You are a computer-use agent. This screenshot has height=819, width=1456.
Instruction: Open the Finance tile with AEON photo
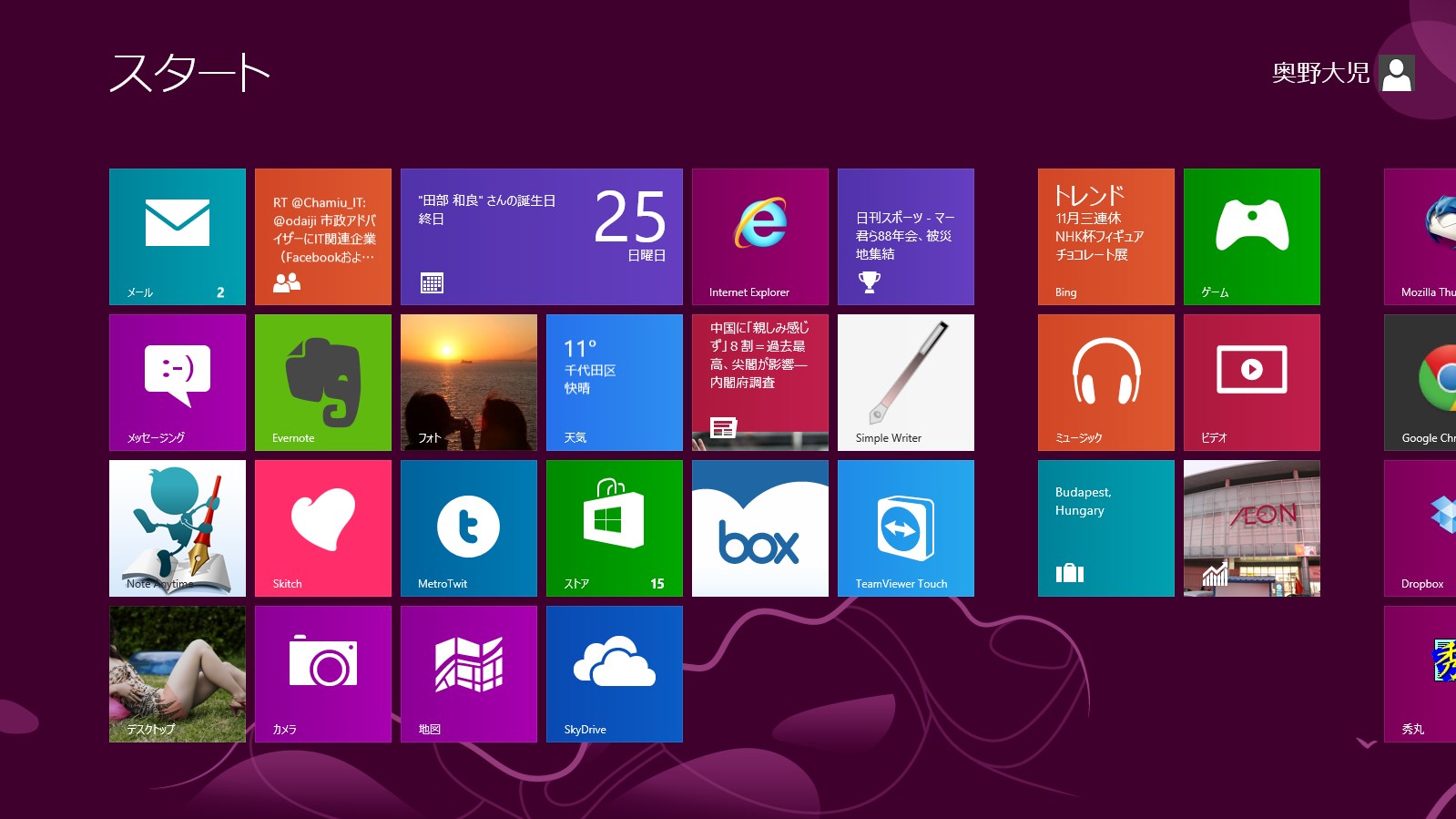1252,528
